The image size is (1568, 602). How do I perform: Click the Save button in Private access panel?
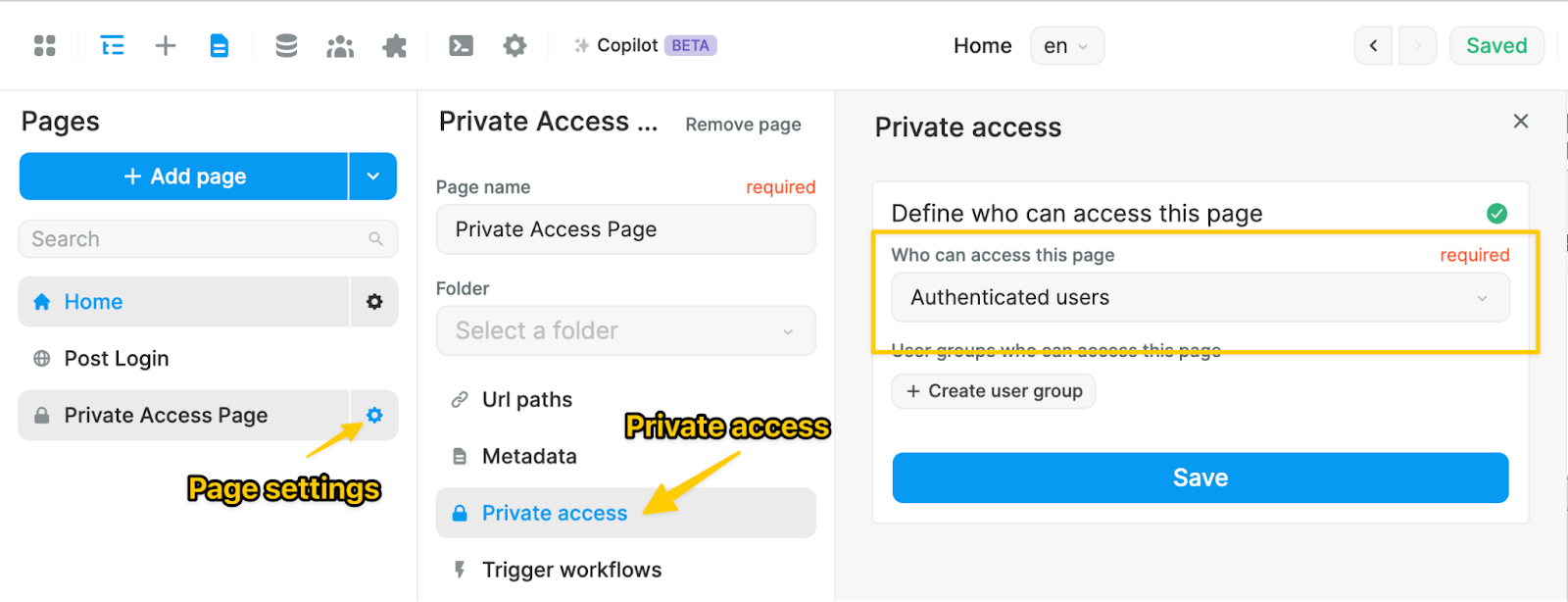click(x=1200, y=477)
